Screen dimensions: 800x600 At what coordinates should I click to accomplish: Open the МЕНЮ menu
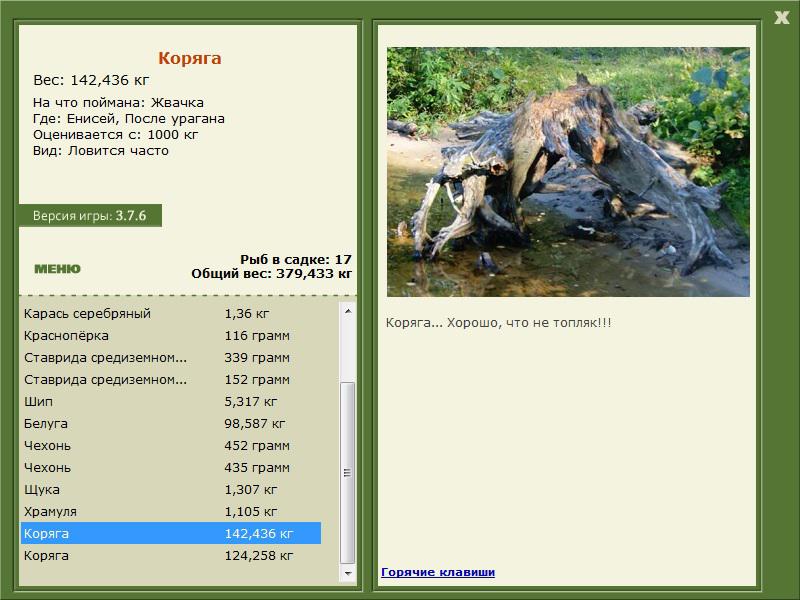coord(57,269)
